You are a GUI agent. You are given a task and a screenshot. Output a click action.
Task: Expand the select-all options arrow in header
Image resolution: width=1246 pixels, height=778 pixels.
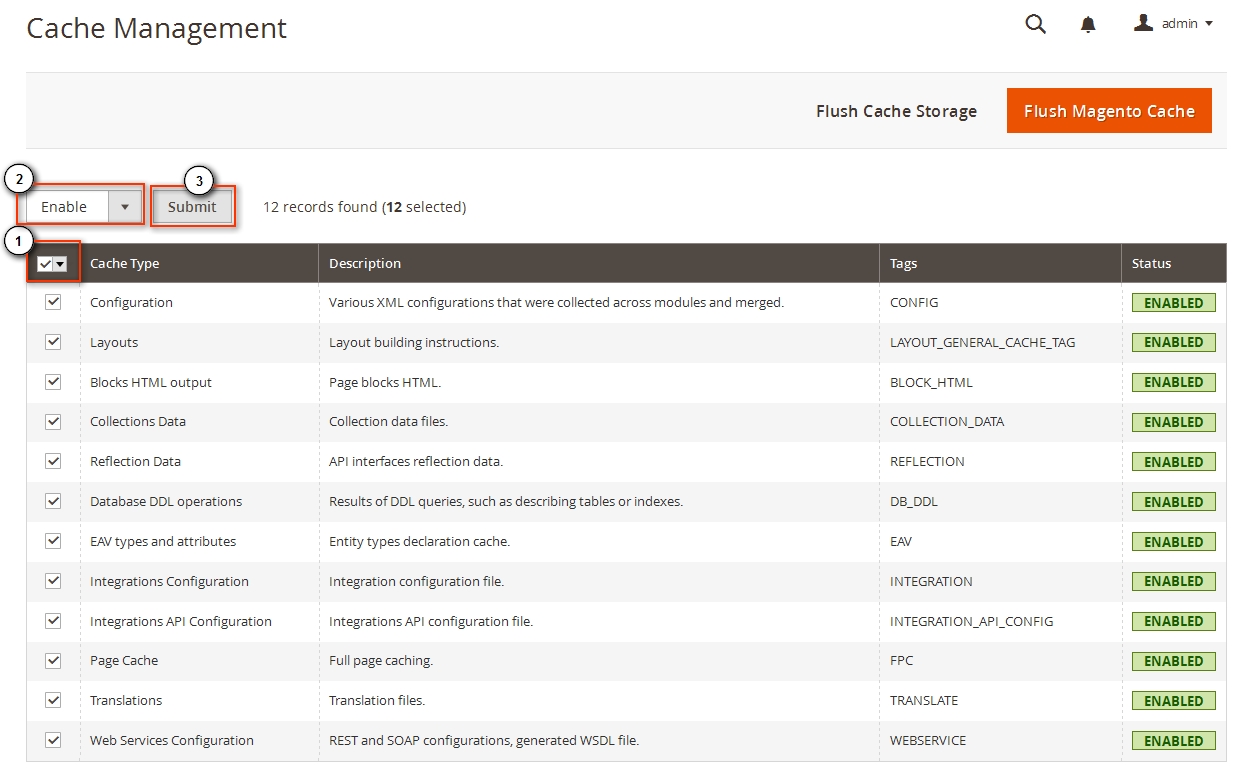(61, 264)
